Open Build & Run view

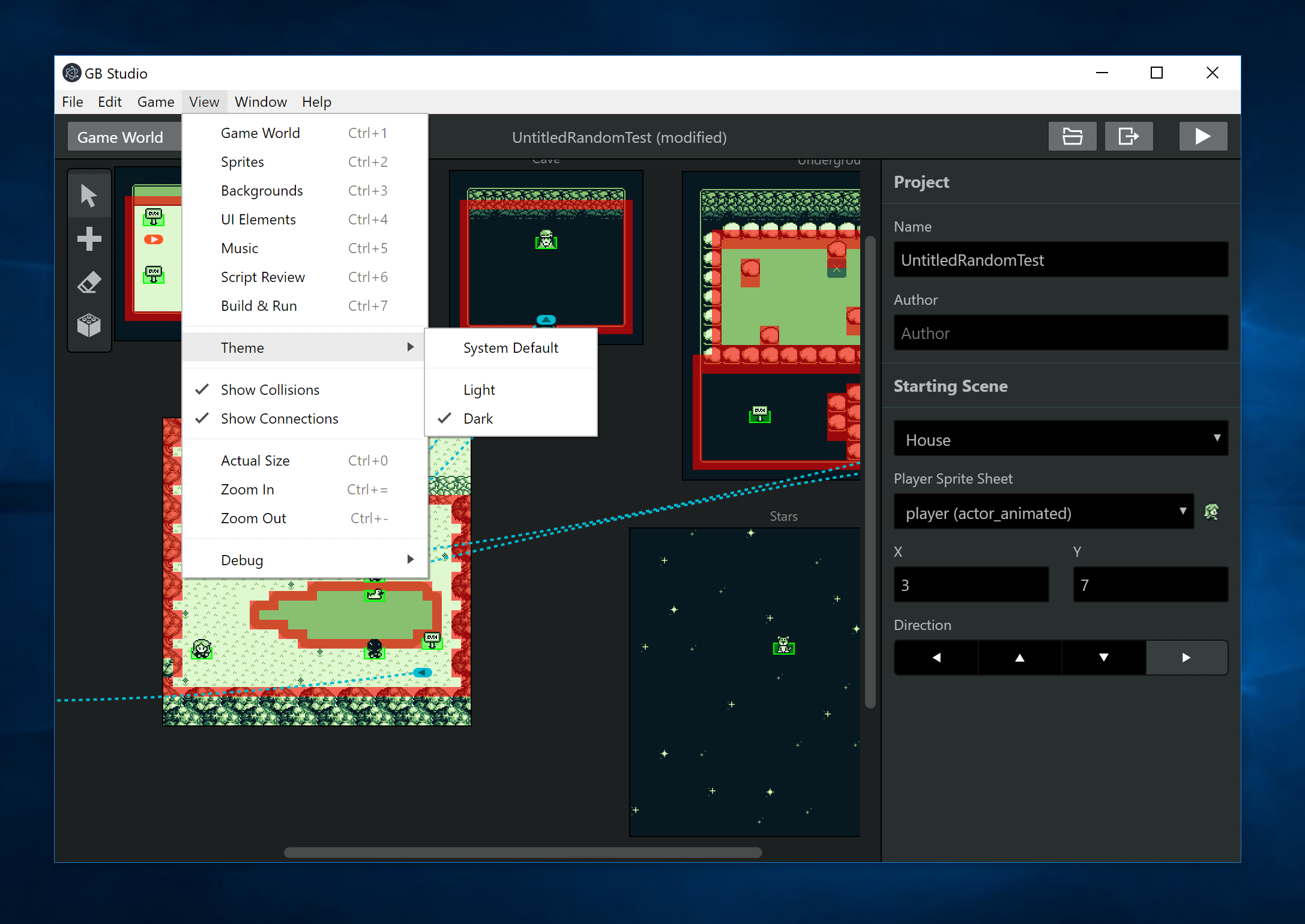pyautogui.click(x=305, y=306)
